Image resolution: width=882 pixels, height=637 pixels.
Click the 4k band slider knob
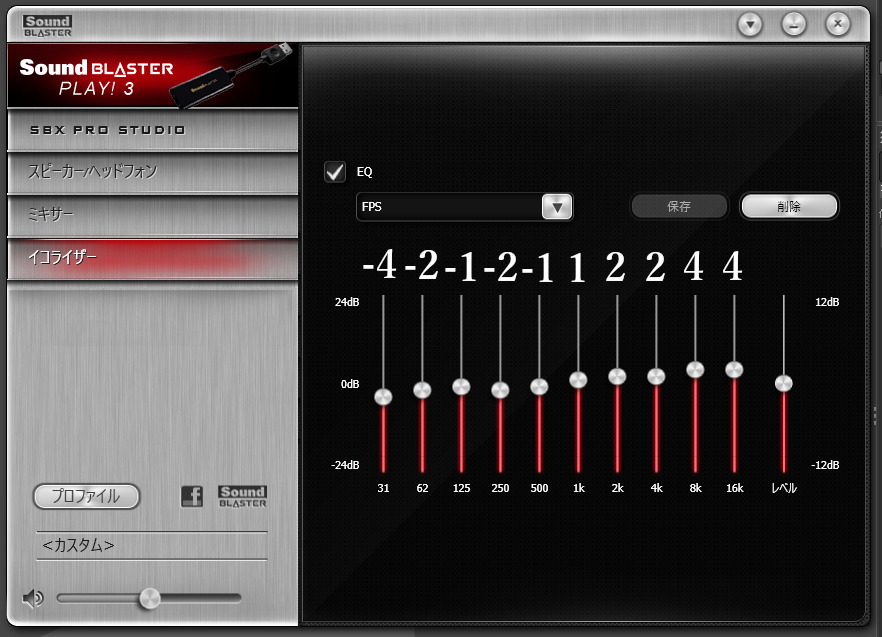(x=656, y=376)
